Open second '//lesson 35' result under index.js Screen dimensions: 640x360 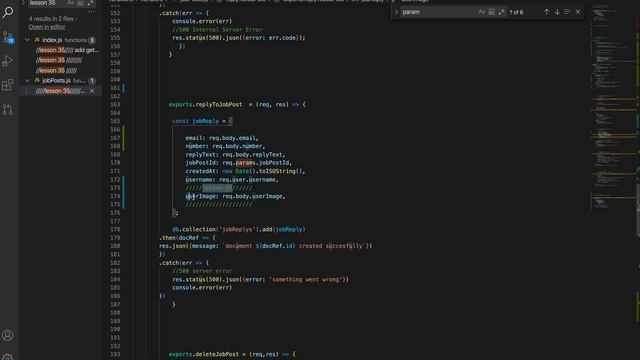[x=59, y=60]
